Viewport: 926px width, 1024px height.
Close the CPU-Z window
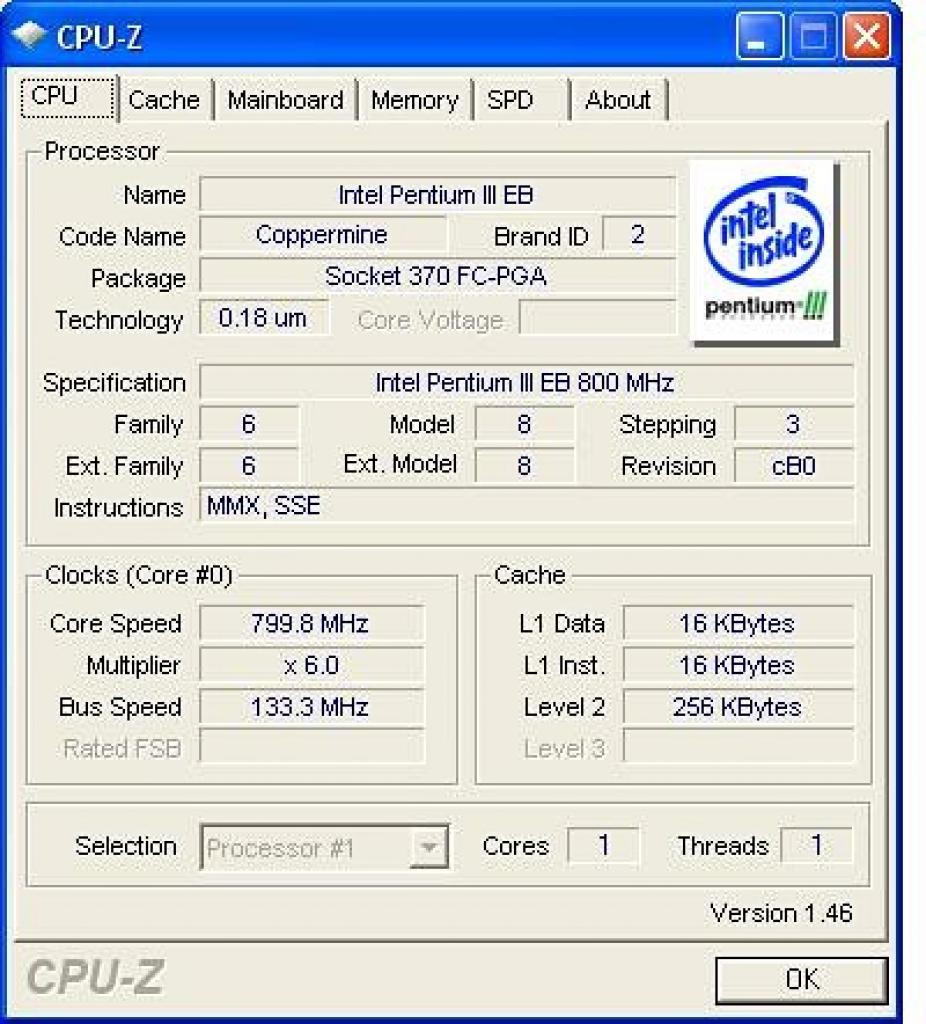[867, 37]
